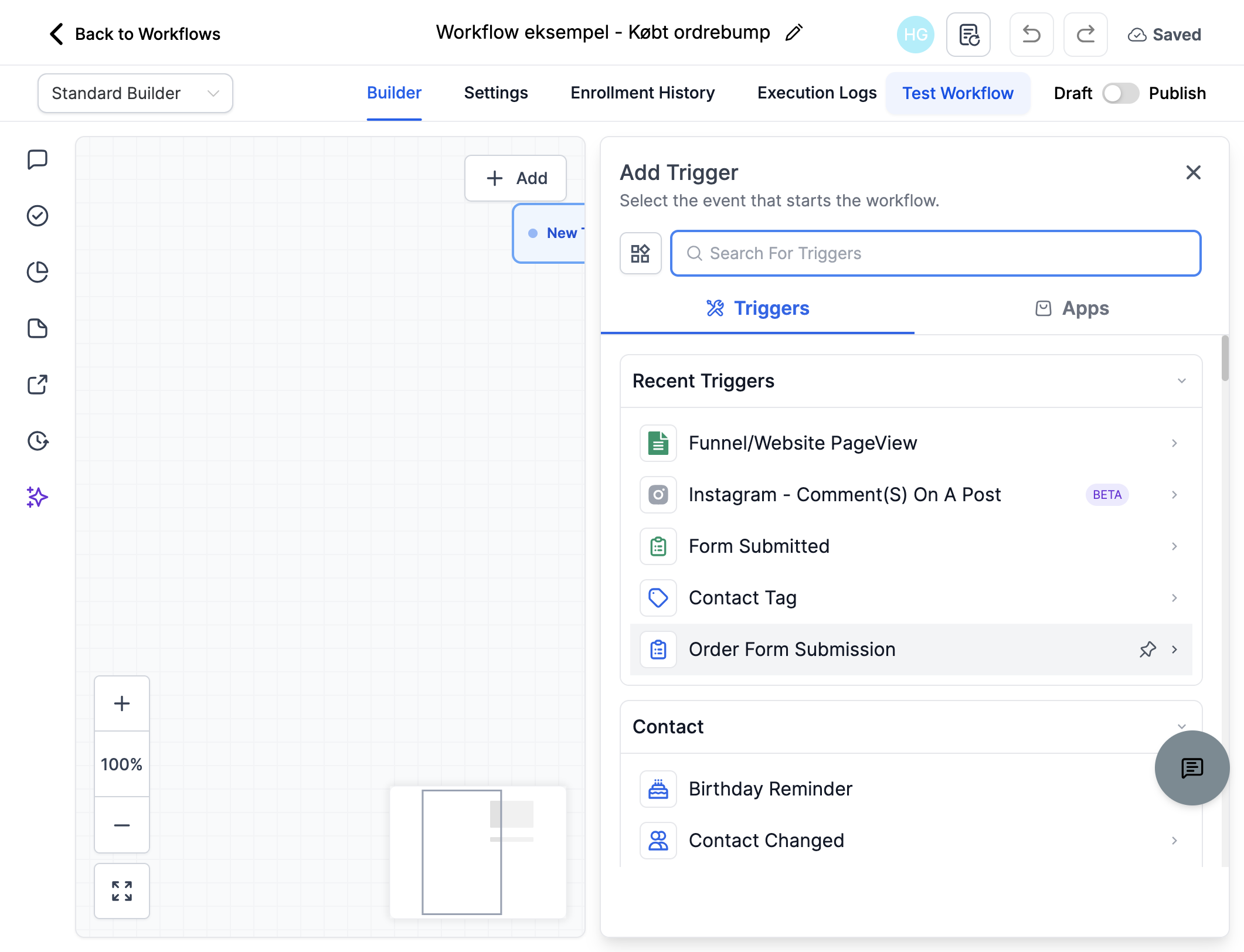The width and height of the screenshot is (1244, 952).
Task: Click the fit-to-screen expand icon
Action: point(122,891)
